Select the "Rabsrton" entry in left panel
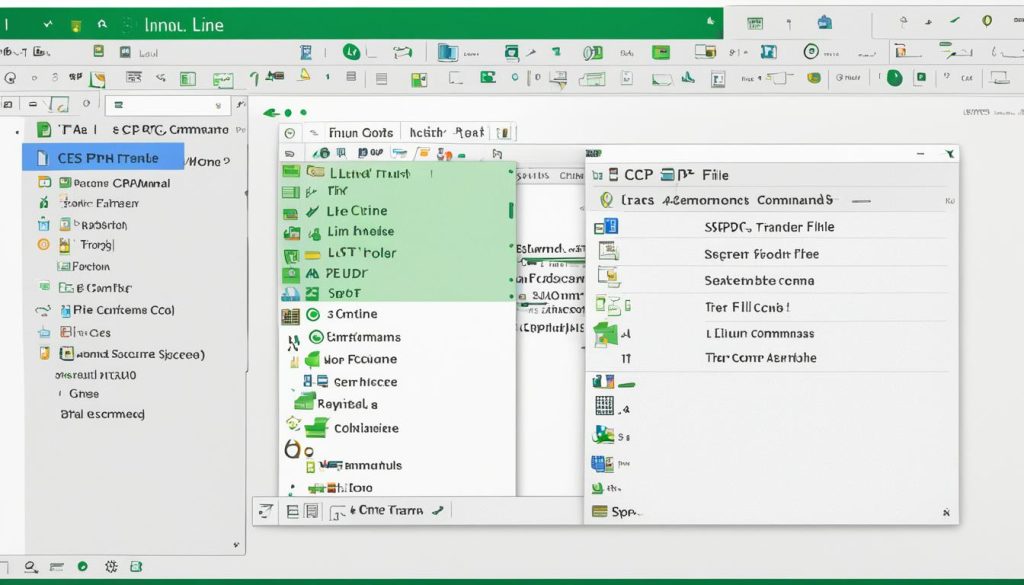This screenshot has width=1024, height=585. pyautogui.click(x=104, y=225)
